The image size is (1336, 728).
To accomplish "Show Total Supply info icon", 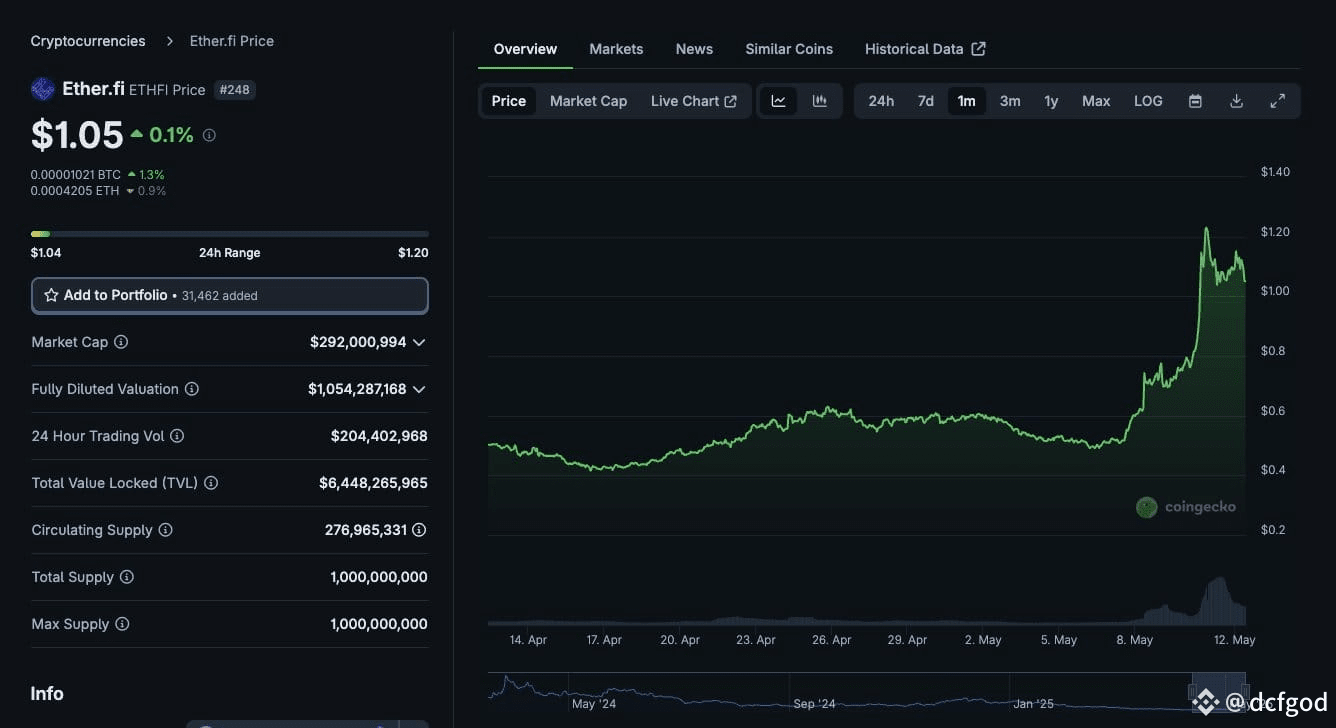I will point(127,577).
